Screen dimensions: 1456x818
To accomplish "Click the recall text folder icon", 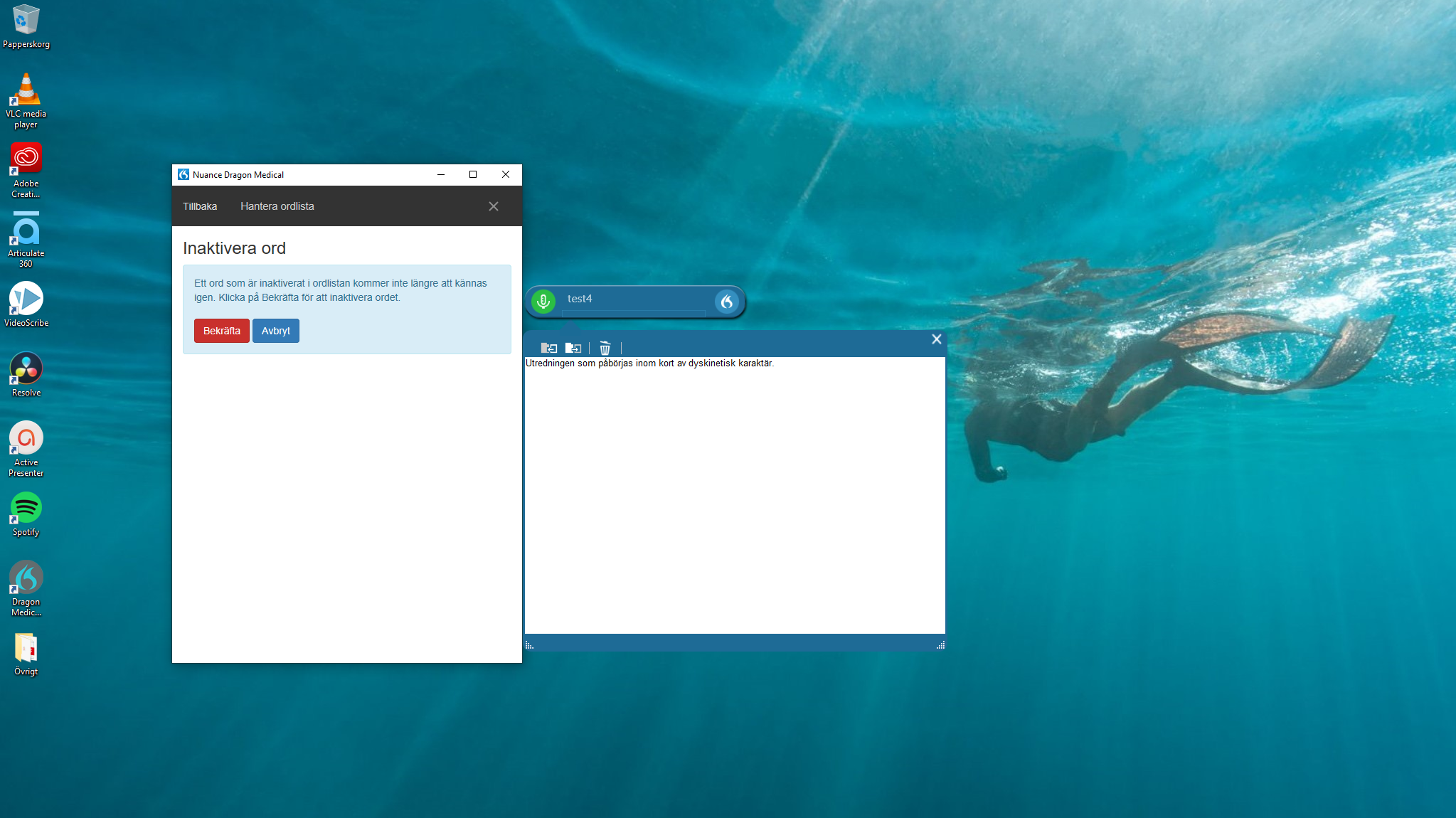I will point(548,348).
